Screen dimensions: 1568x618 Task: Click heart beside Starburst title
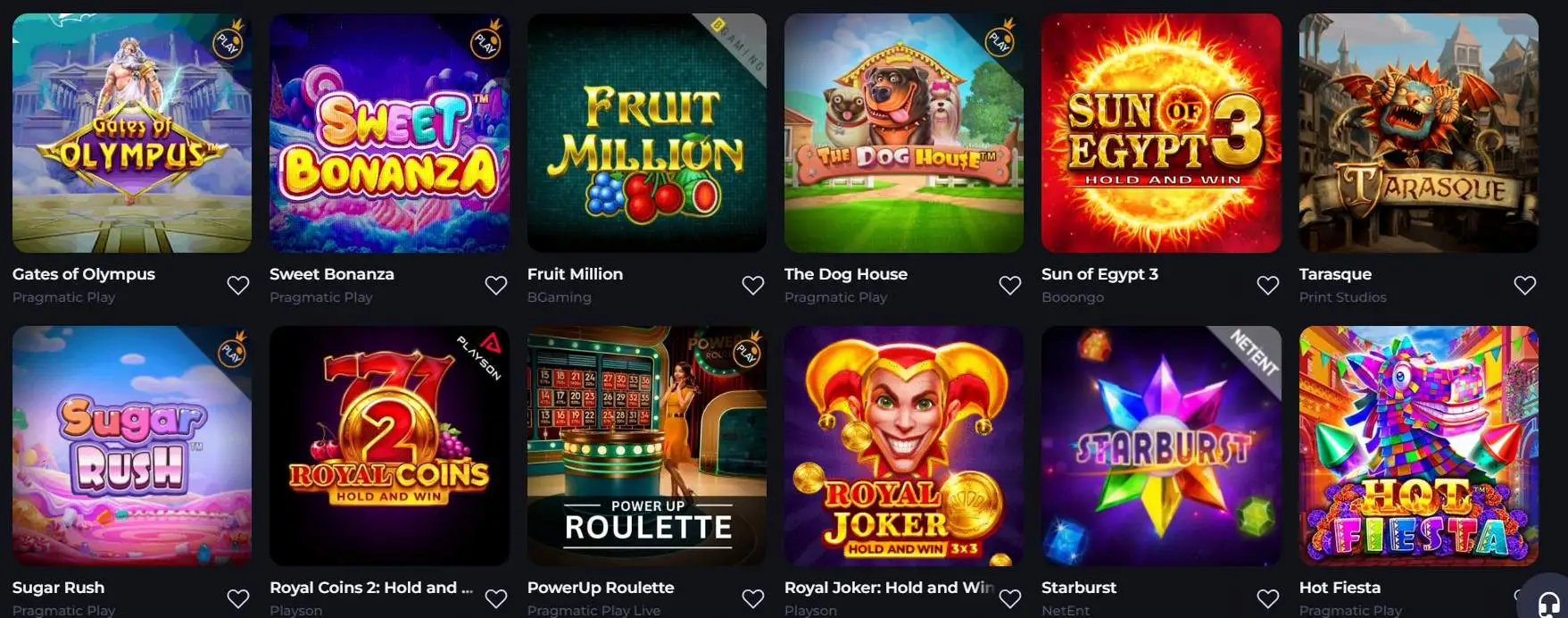[1268, 598]
